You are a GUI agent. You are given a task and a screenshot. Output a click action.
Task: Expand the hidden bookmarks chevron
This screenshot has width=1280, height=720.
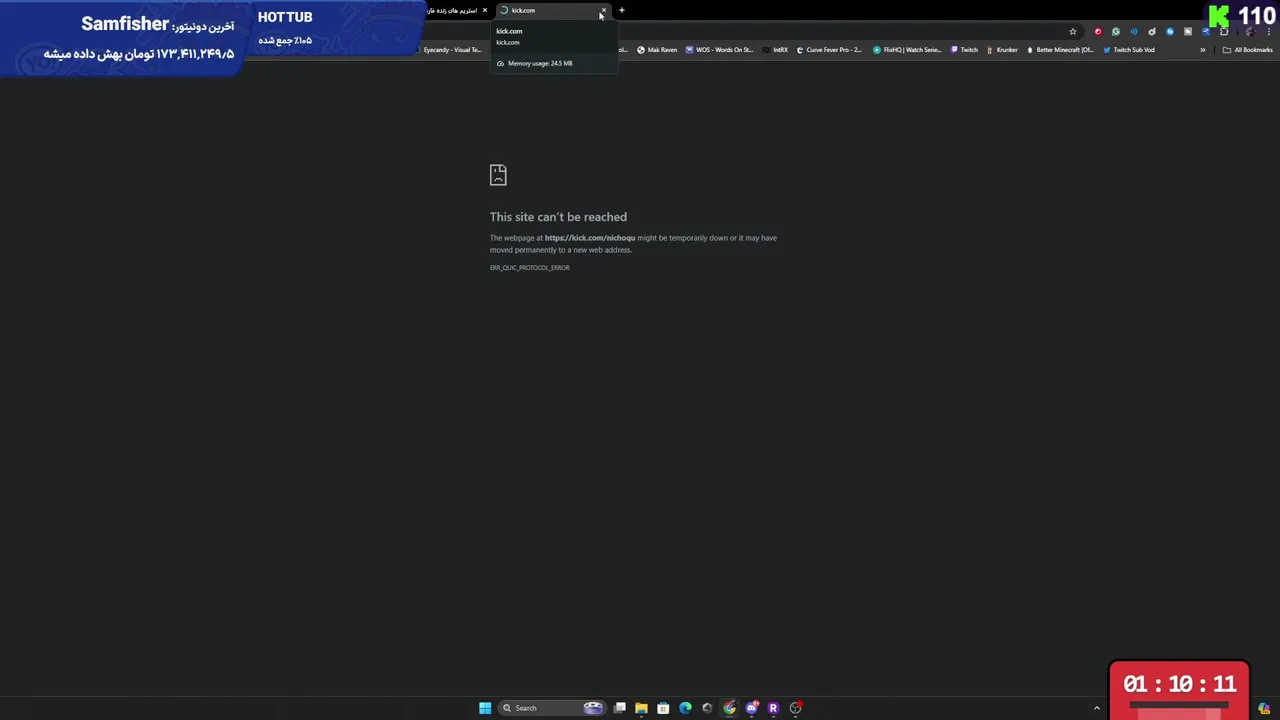click(1203, 50)
